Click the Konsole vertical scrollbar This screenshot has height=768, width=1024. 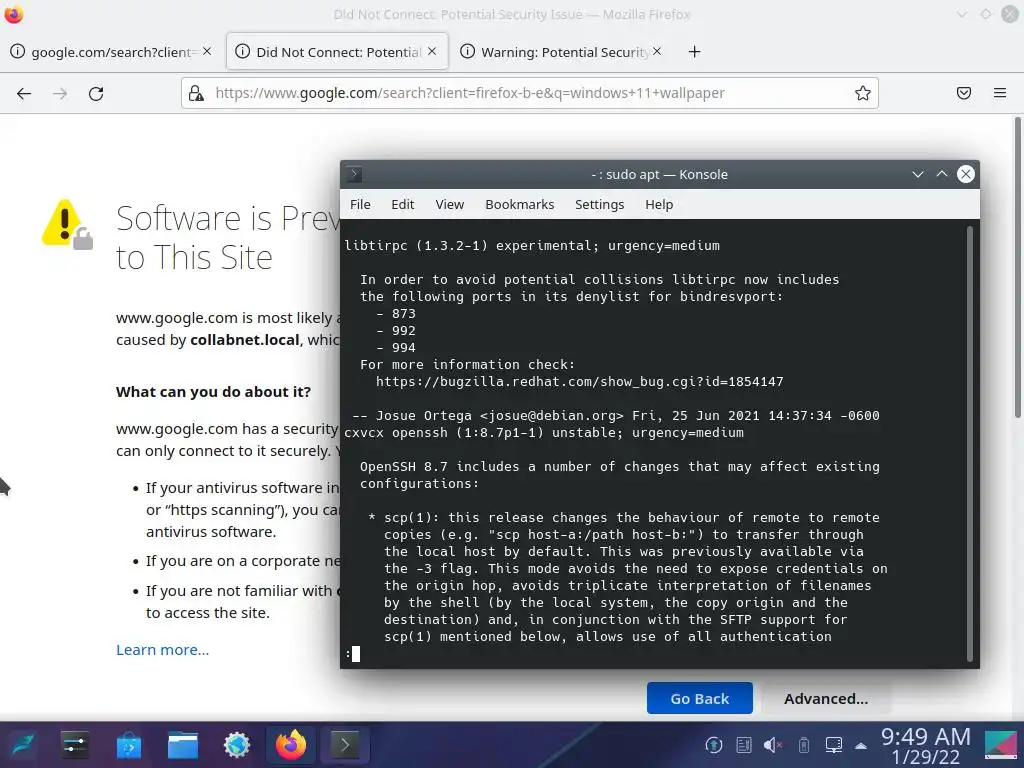[970, 443]
